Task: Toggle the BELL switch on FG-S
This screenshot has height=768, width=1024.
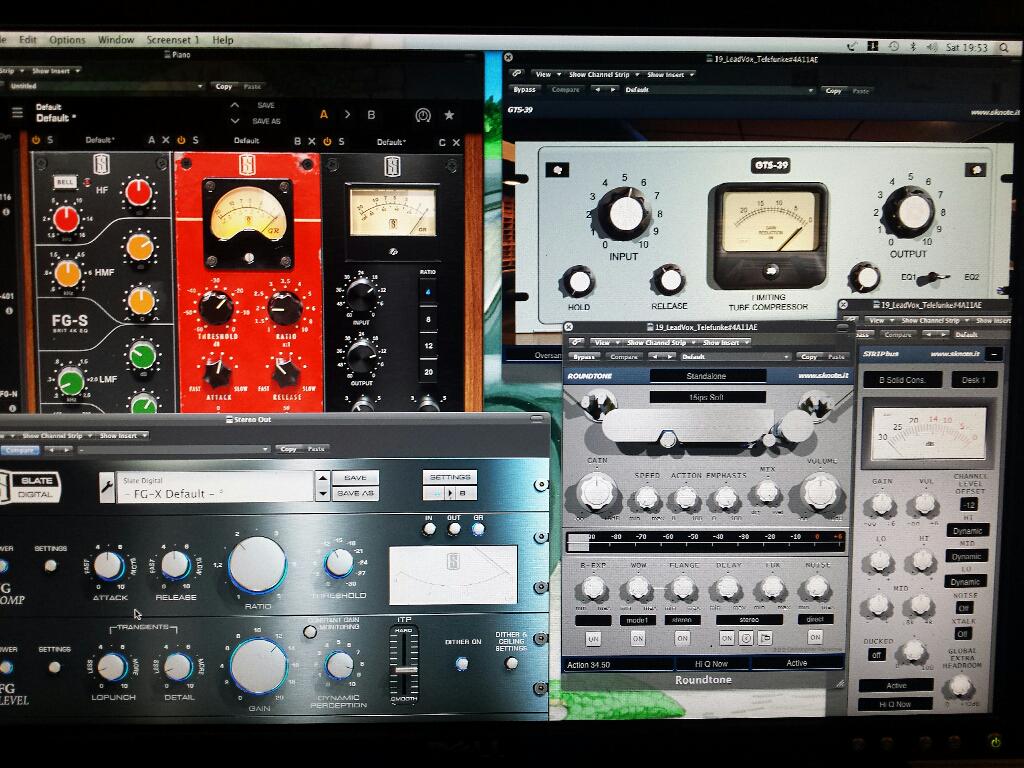Action: pyautogui.click(x=65, y=182)
